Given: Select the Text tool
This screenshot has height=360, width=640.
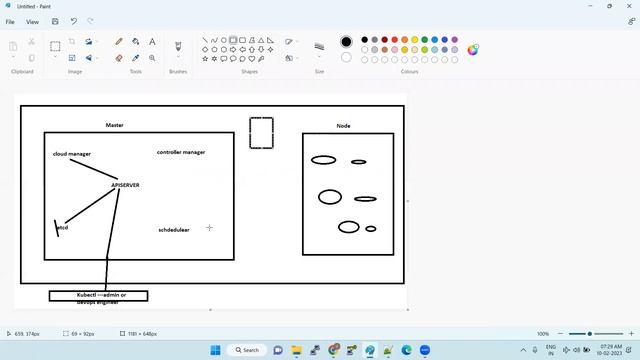Looking at the screenshot, I should [152, 42].
